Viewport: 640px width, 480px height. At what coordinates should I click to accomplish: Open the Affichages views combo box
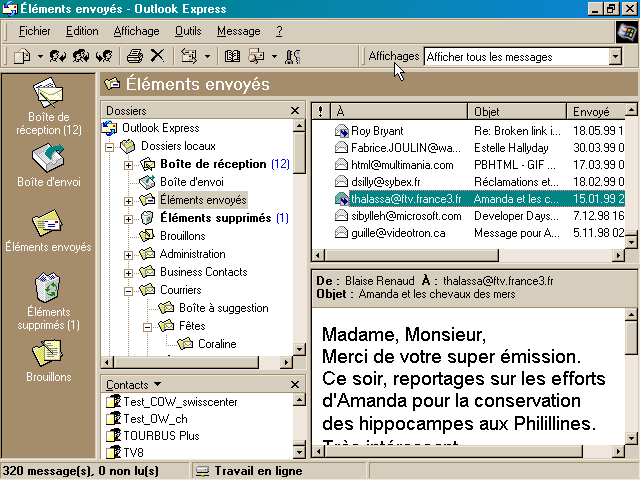pyautogui.click(x=522, y=57)
